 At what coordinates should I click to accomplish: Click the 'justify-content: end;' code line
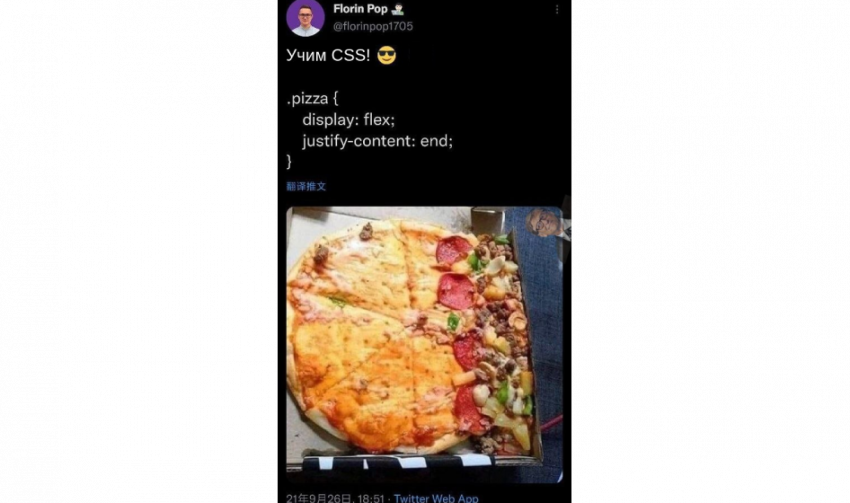pos(377,141)
